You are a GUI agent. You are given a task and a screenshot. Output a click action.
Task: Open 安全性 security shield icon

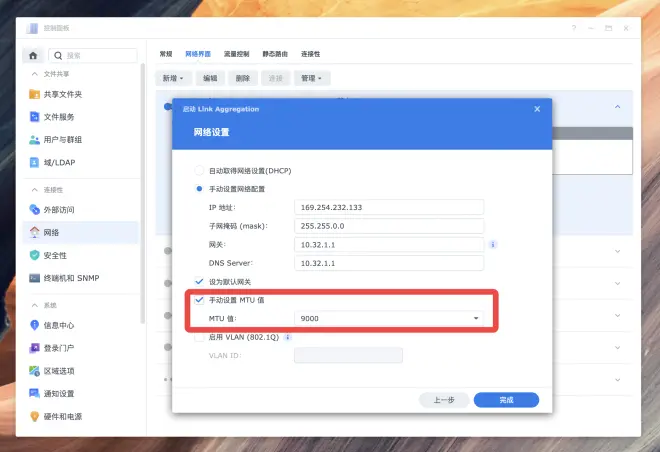35,255
